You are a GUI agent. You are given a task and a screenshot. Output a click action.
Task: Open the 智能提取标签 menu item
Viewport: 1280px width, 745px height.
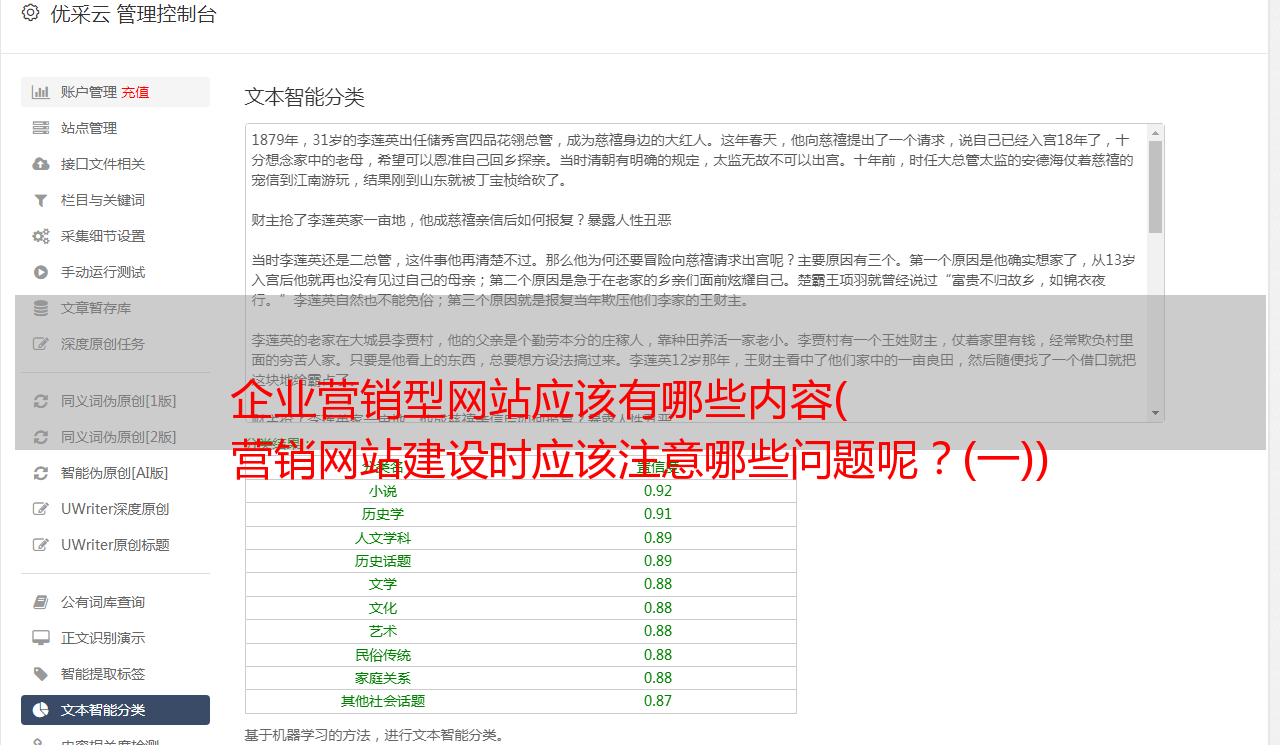point(115,674)
